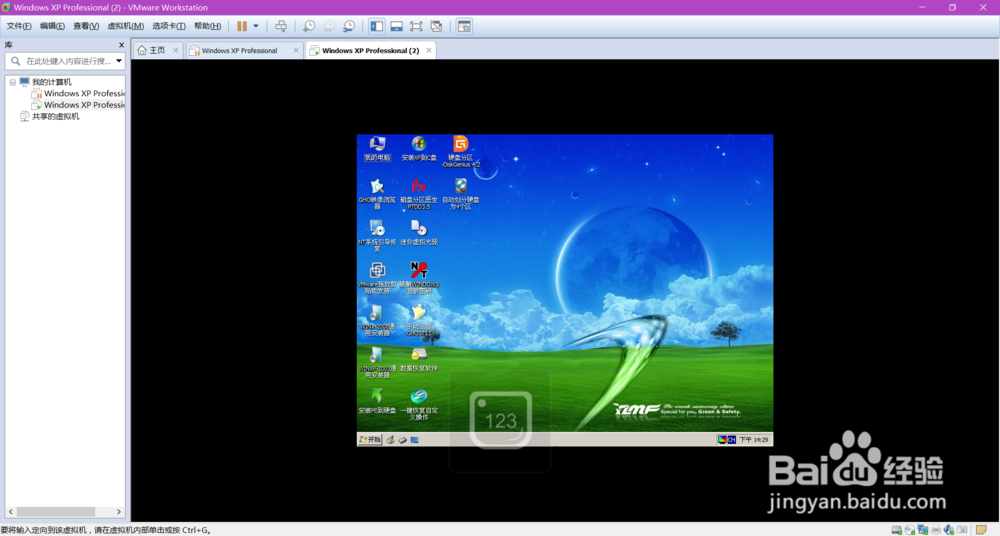Click the guest taskbar clock 下午 14:29
1000x536 pixels.
coord(754,440)
